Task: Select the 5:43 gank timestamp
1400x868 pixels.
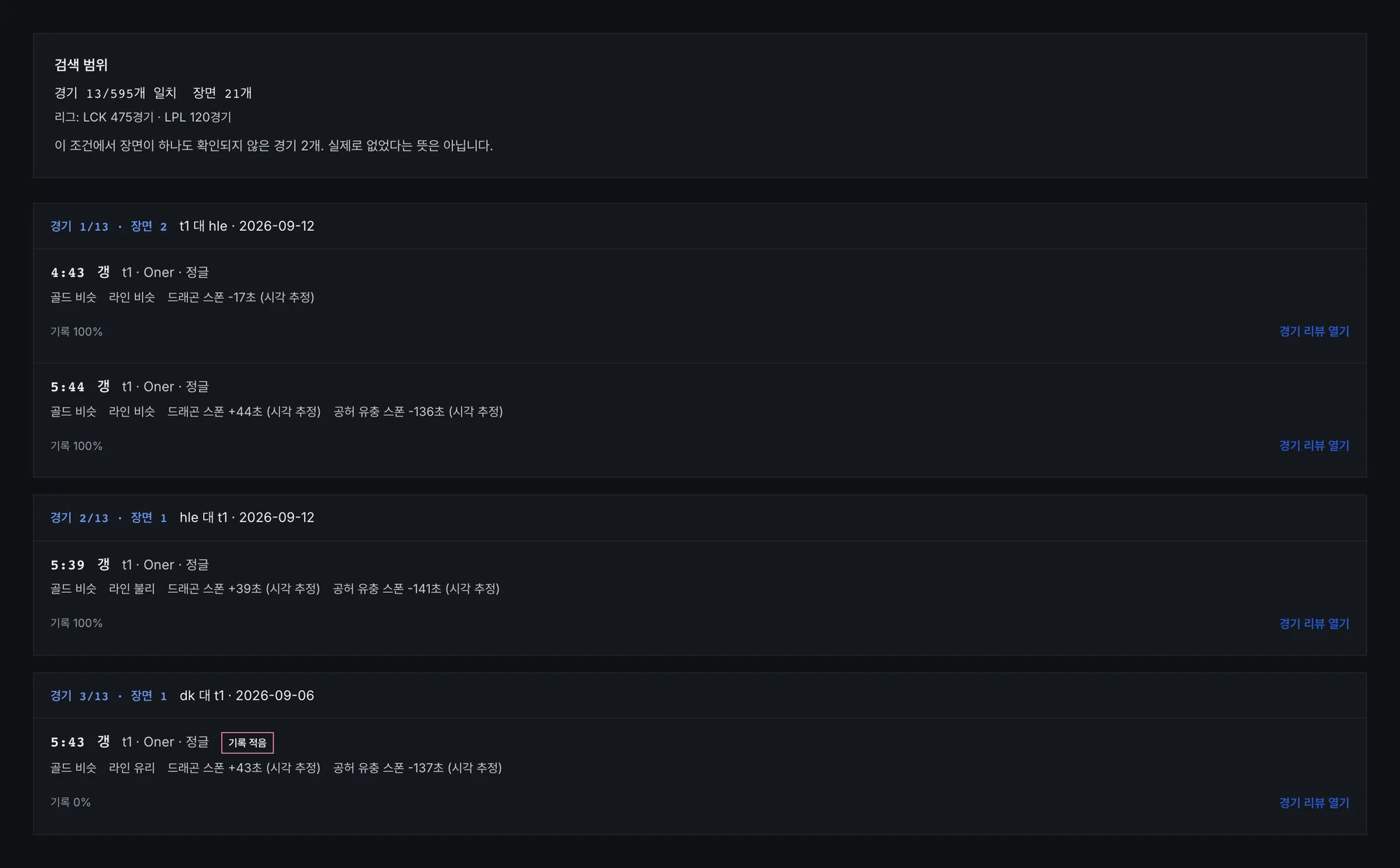Action: [67, 742]
